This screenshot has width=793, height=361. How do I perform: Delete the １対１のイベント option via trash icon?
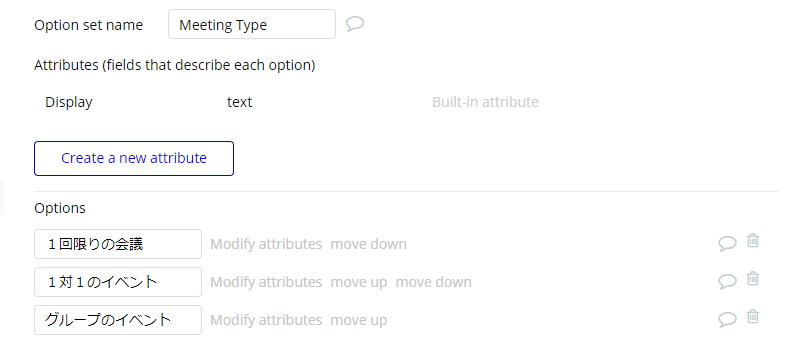tap(753, 278)
